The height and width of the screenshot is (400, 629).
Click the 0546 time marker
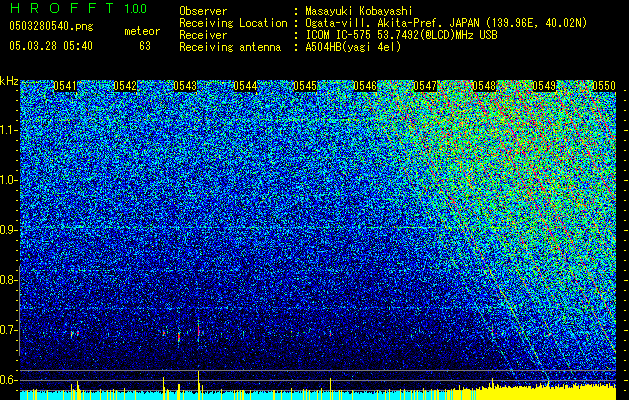[365, 86]
